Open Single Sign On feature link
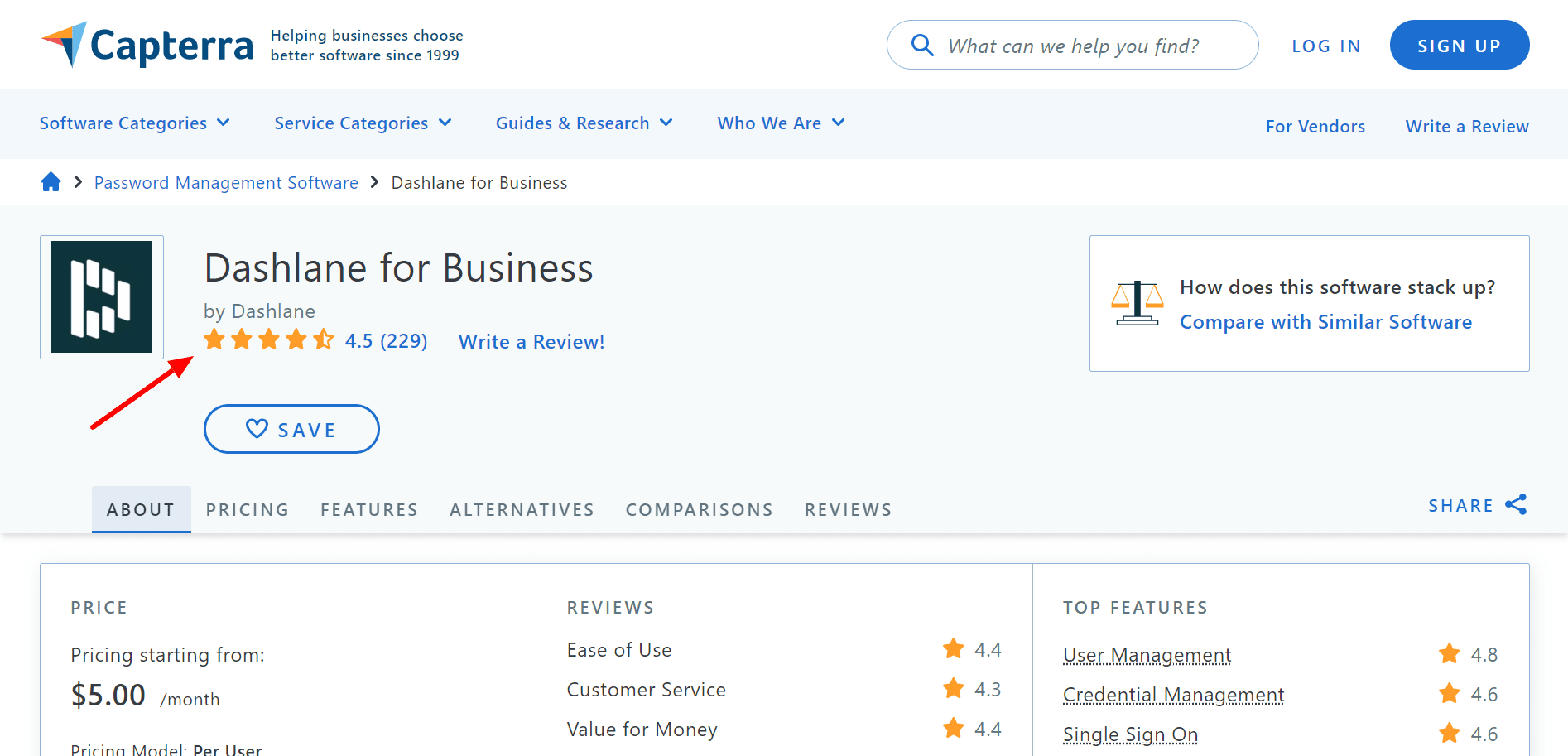 pos(1130,734)
